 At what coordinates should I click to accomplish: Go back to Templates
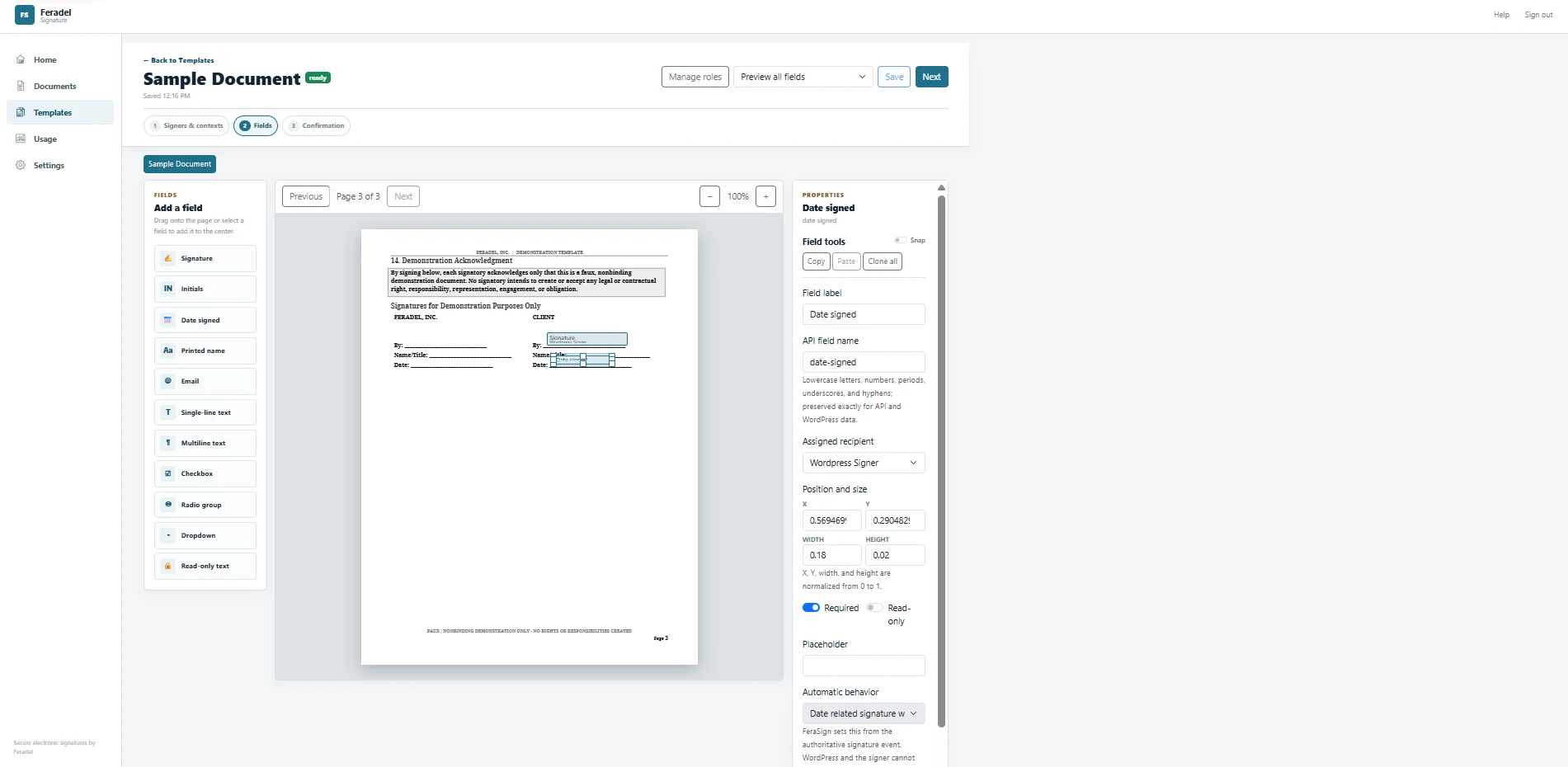(x=179, y=60)
